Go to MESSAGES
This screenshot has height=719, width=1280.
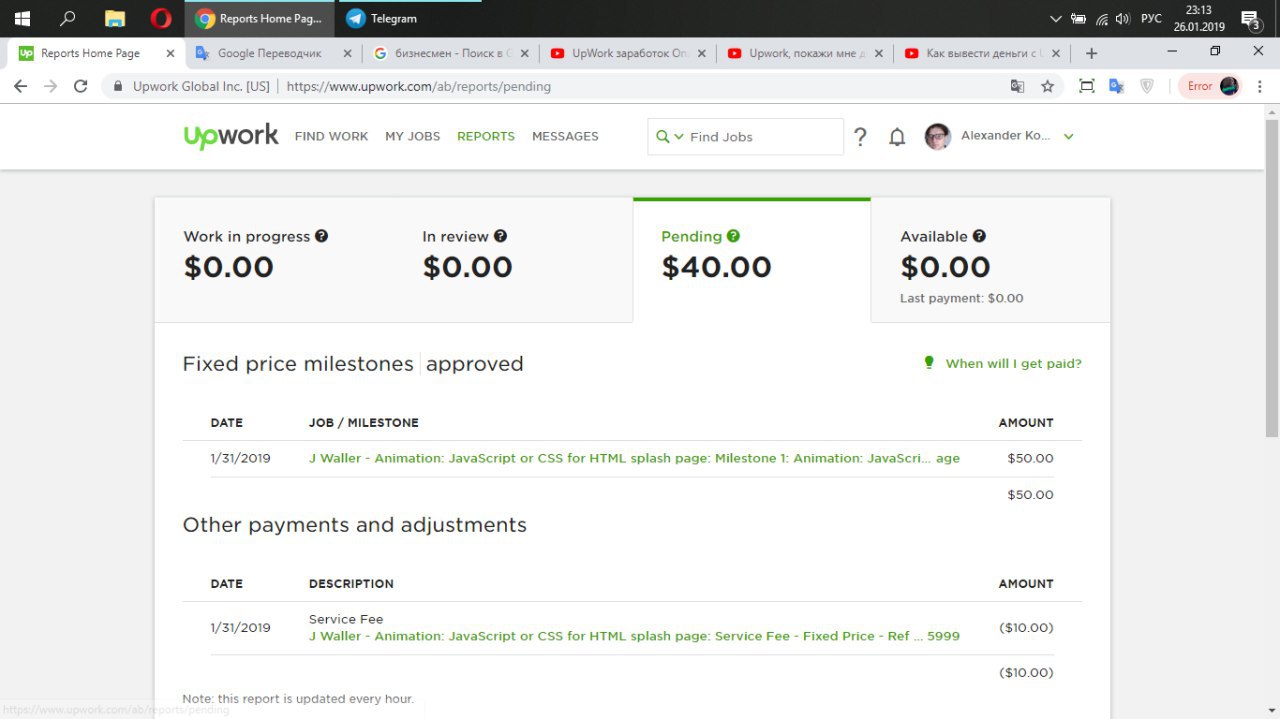(565, 136)
